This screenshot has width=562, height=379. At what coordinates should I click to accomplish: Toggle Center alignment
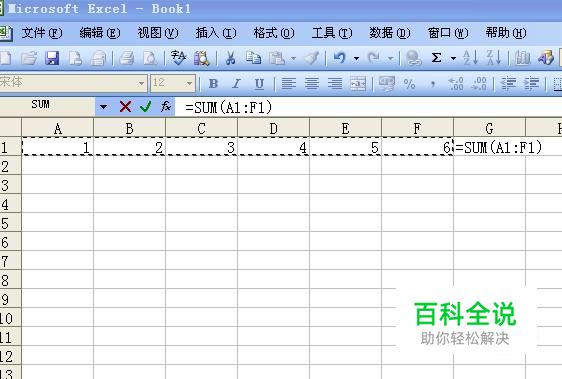point(312,84)
